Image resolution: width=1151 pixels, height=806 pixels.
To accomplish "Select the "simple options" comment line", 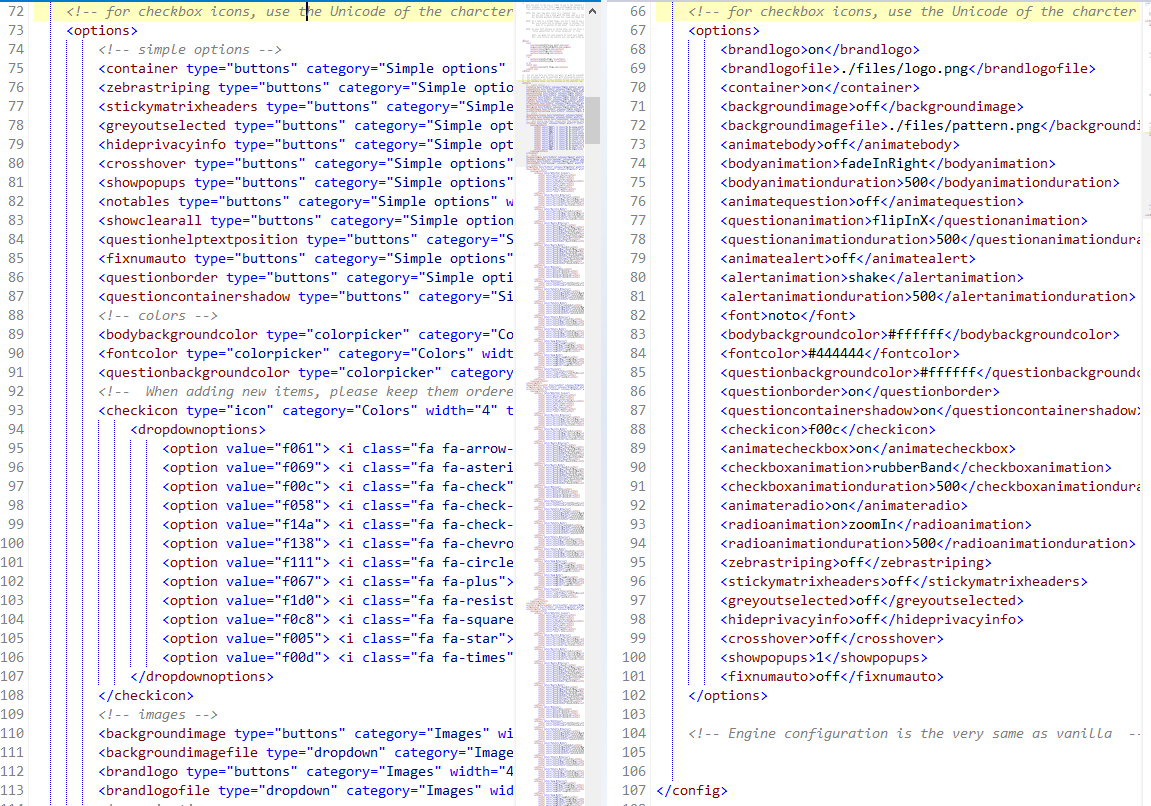I will (x=190, y=49).
